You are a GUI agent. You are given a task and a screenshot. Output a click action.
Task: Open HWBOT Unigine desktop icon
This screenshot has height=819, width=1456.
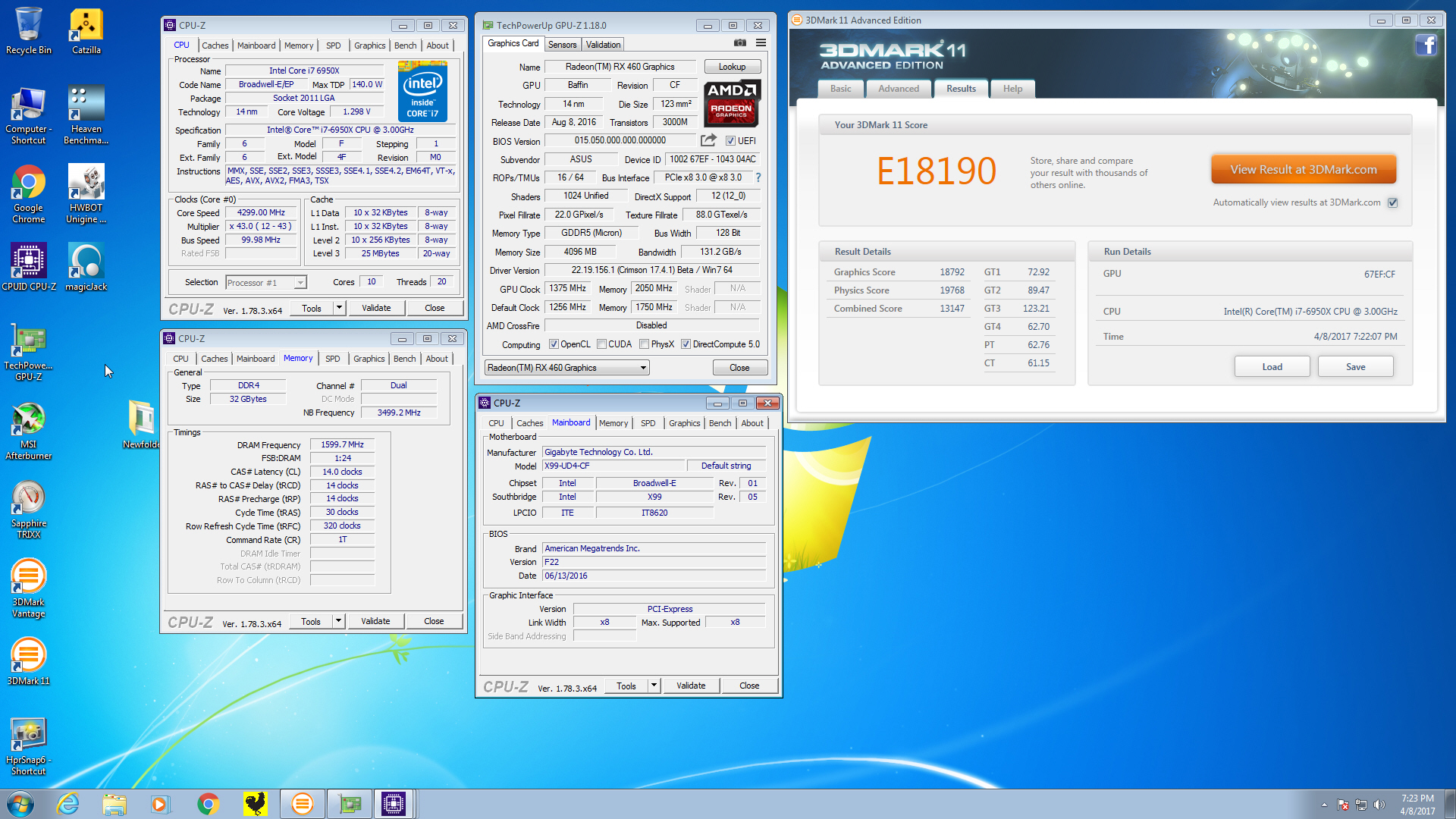[86, 194]
